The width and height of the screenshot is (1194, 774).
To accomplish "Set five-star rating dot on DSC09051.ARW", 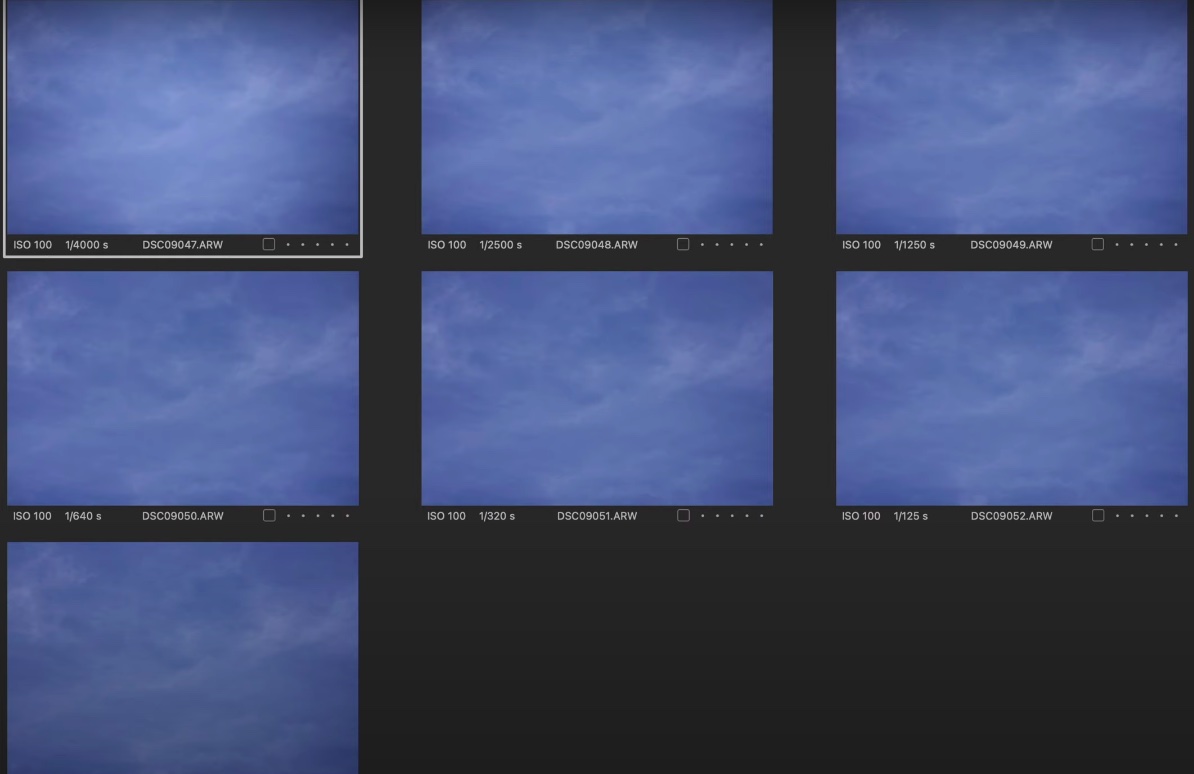I will (x=761, y=516).
